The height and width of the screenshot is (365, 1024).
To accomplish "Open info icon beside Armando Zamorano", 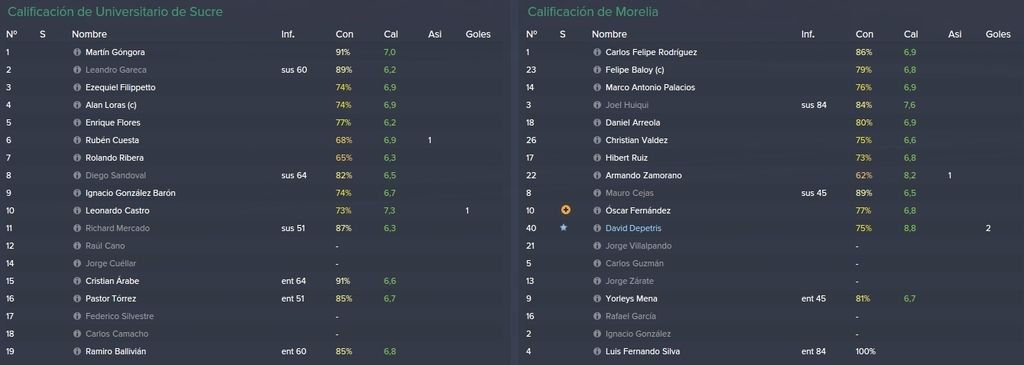I will (597, 176).
